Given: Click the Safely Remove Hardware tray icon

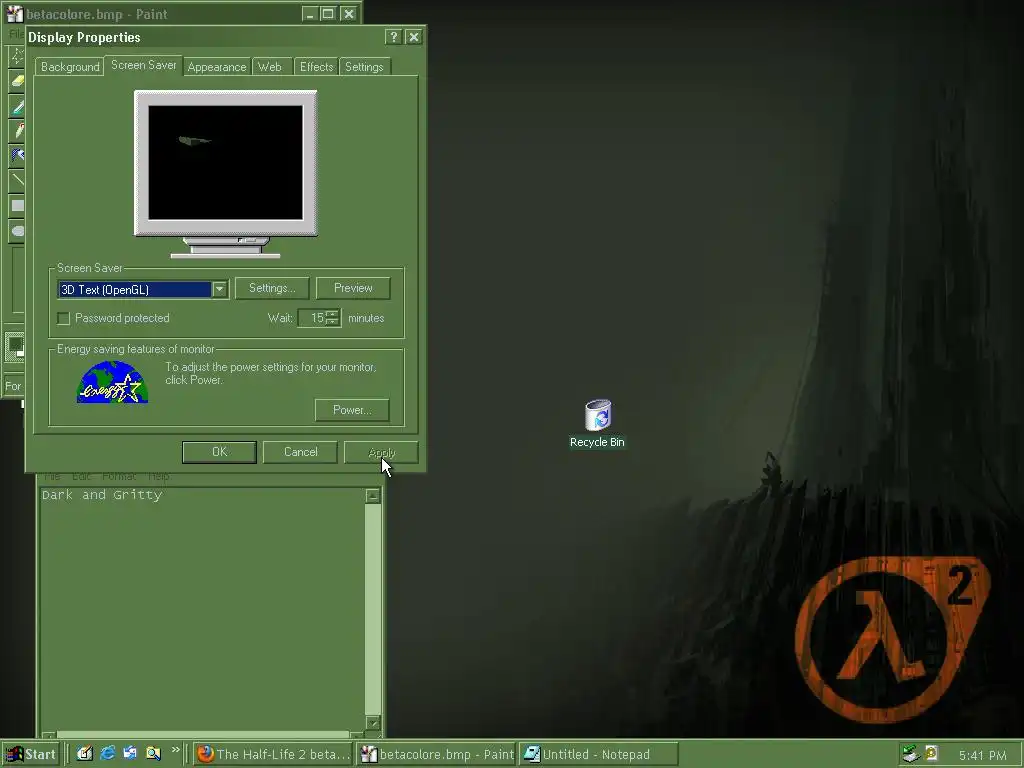Looking at the screenshot, I should (910, 754).
